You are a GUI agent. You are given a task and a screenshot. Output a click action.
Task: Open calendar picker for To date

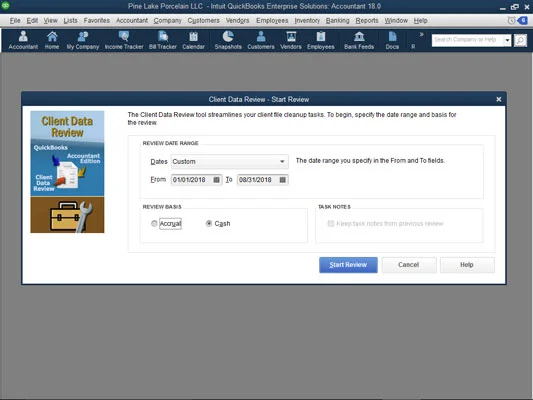[x=282, y=180]
